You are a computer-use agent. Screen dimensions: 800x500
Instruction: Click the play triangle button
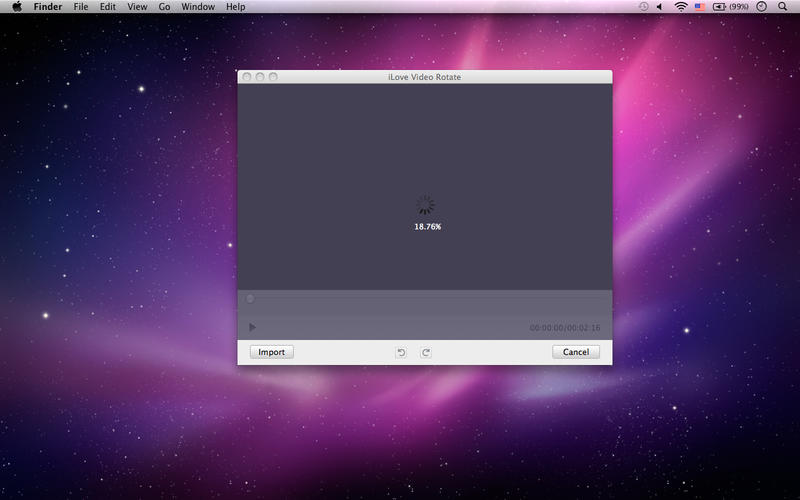click(x=252, y=327)
